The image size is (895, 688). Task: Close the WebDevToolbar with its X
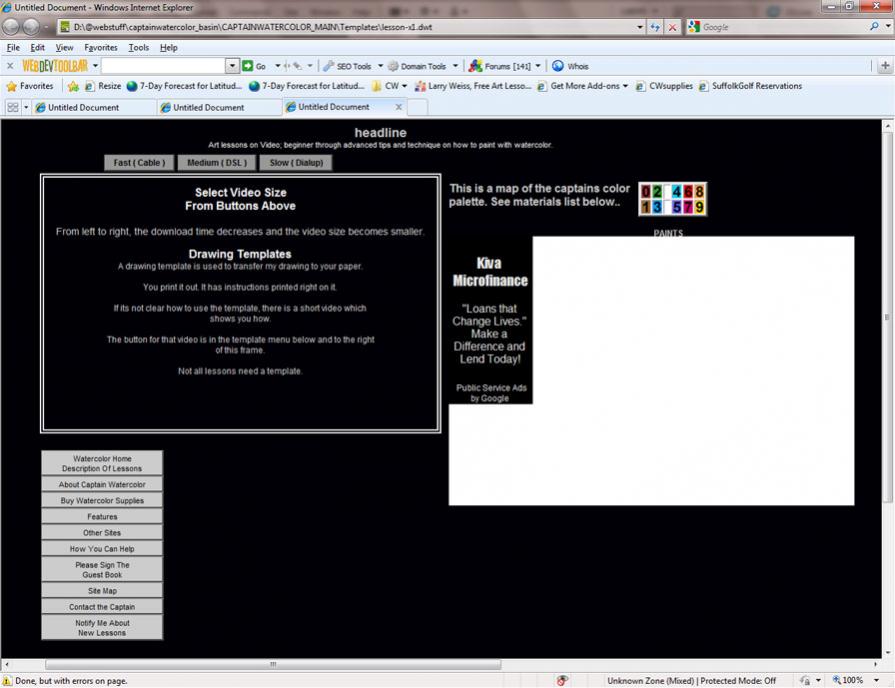pos(10,66)
